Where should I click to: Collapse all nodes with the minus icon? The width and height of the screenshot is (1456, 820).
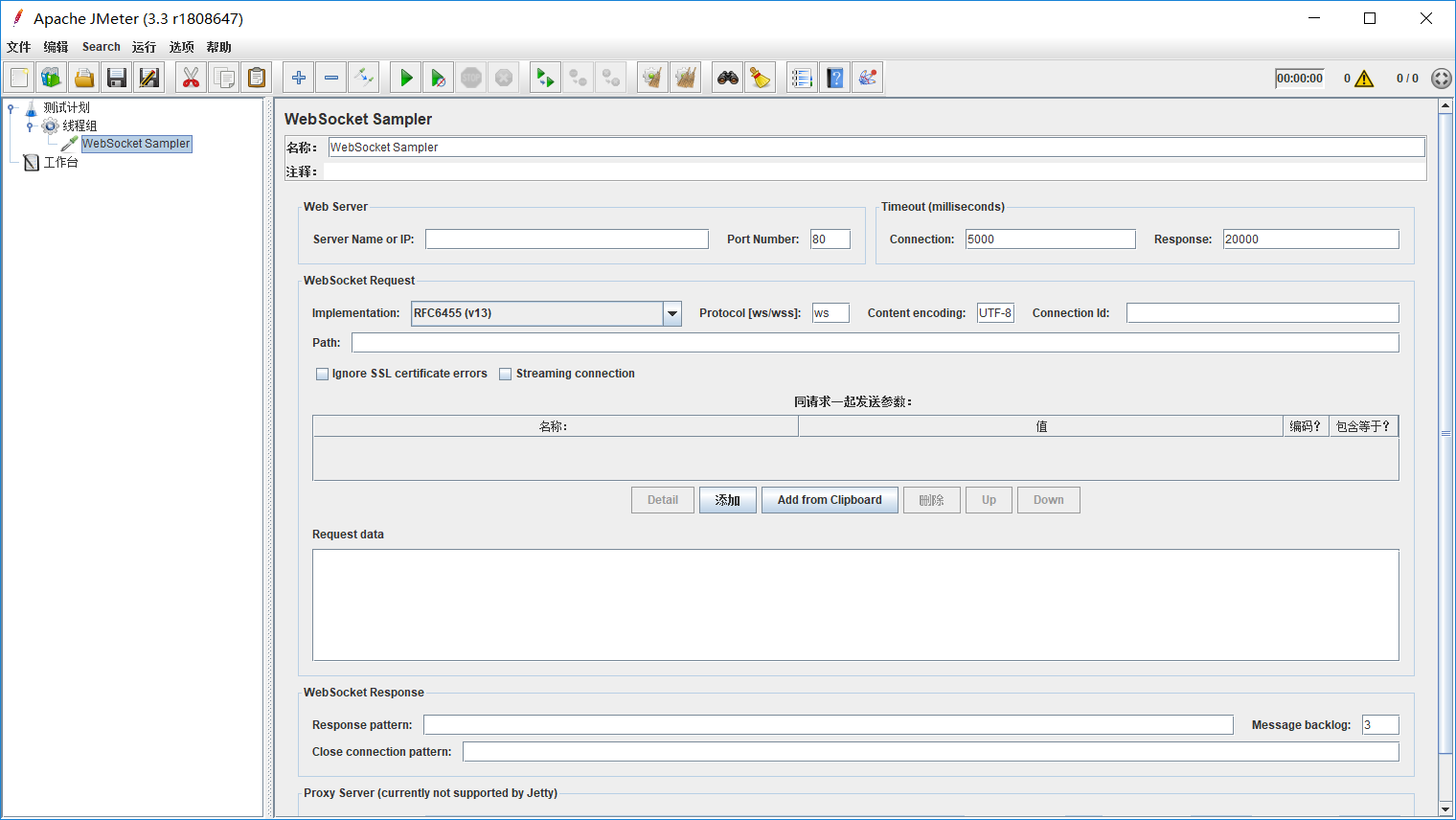[x=331, y=78]
